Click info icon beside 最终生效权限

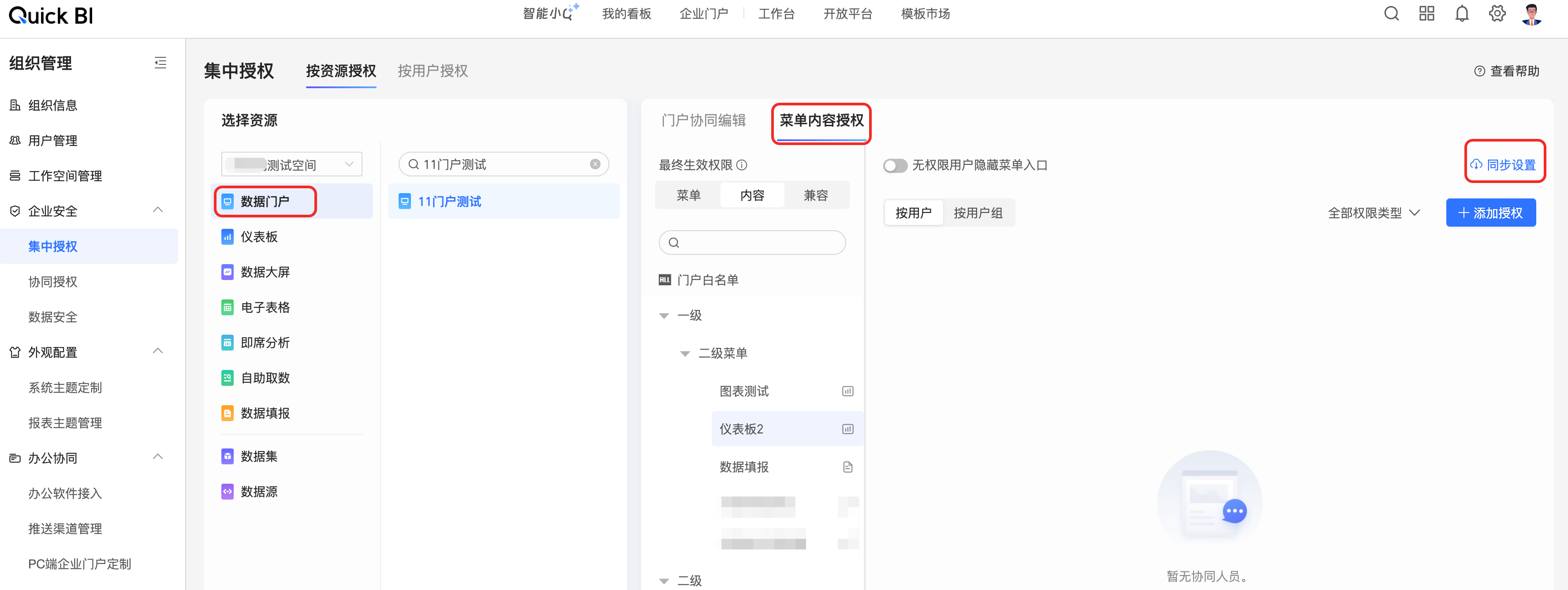pyautogui.click(x=741, y=165)
